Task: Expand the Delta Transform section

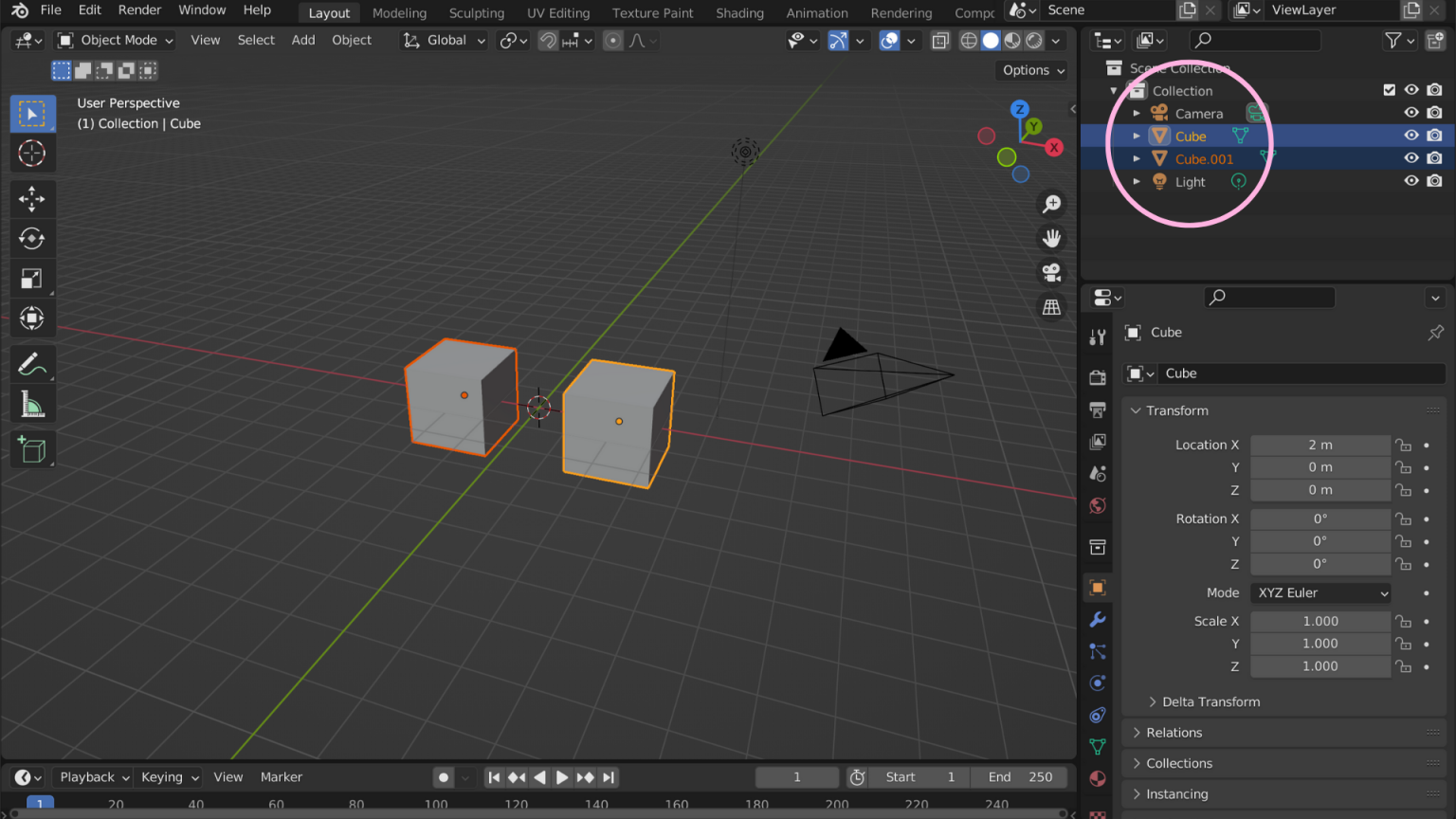Action: (1210, 701)
